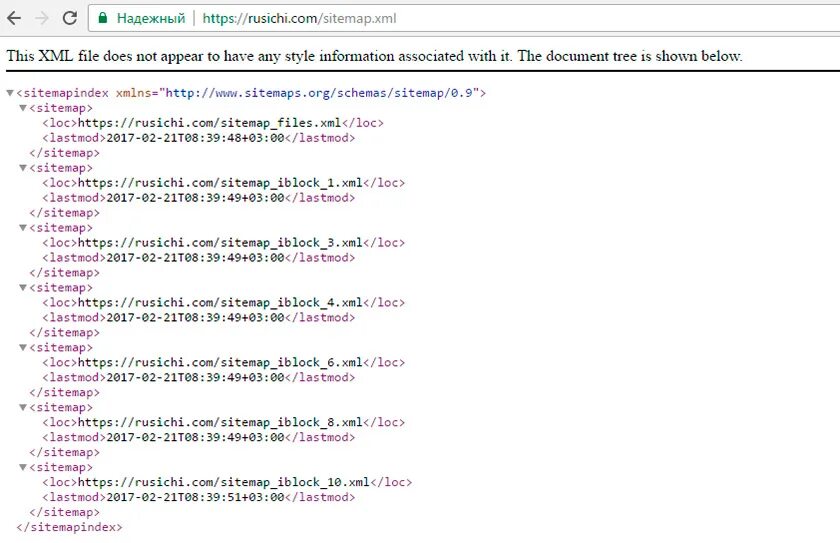
Task: Click lastmod value under sitemap_iblock_4.xml
Action: pyautogui.click(x=196, y=318)
